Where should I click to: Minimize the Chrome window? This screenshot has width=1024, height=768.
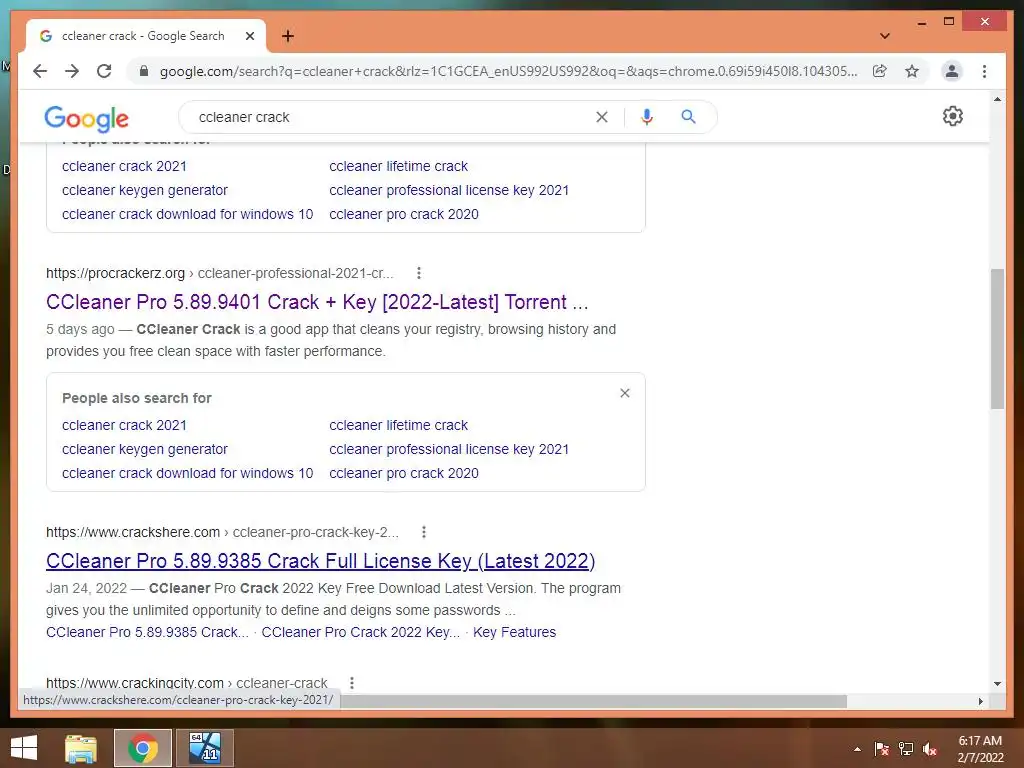point(921,22)
